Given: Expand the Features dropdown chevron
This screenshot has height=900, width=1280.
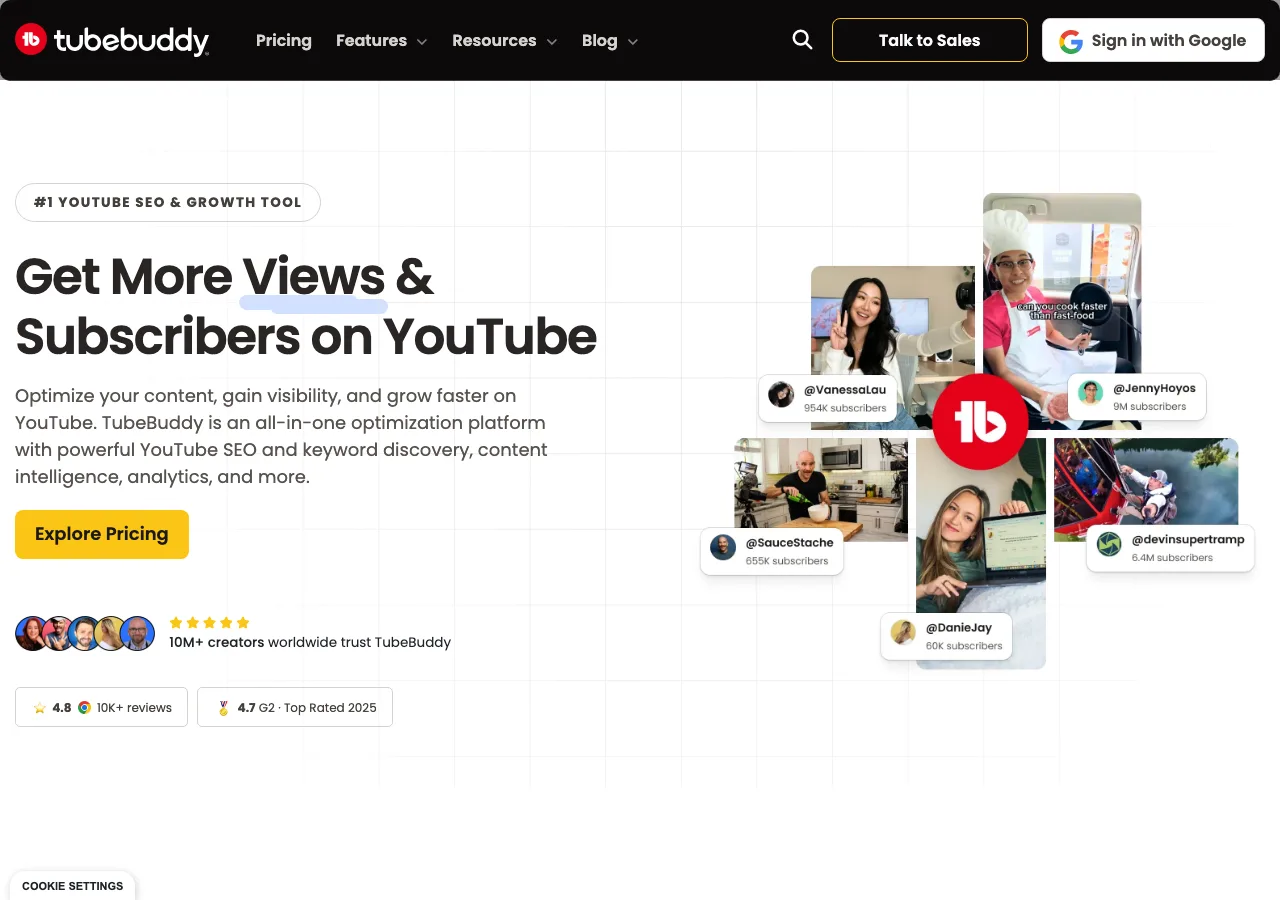Looking at the screenshot, I should pos(422,42).
